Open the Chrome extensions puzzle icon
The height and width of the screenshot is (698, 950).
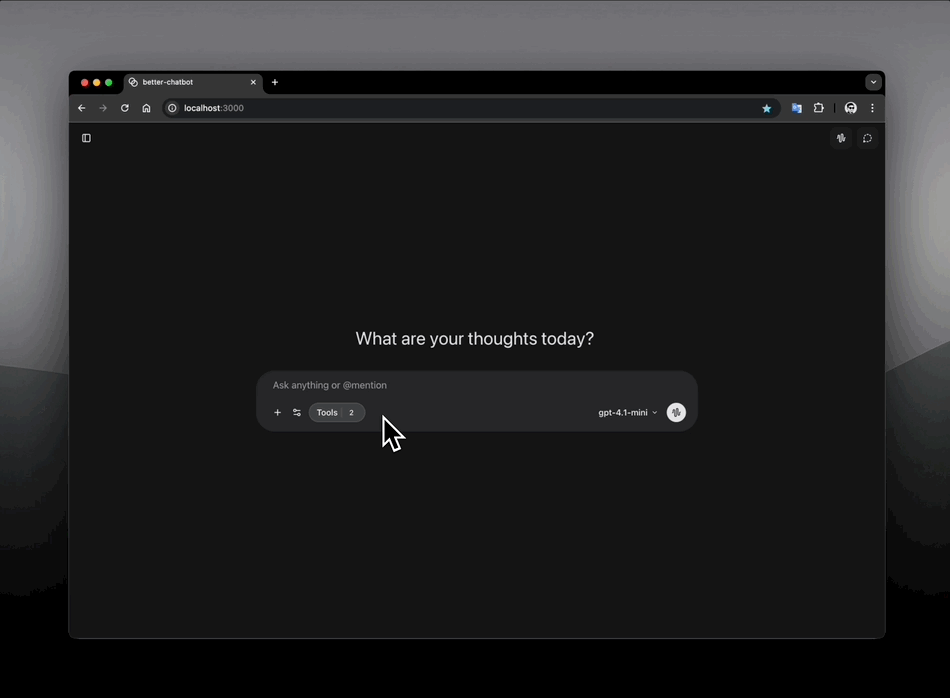[x=818, y=108]
